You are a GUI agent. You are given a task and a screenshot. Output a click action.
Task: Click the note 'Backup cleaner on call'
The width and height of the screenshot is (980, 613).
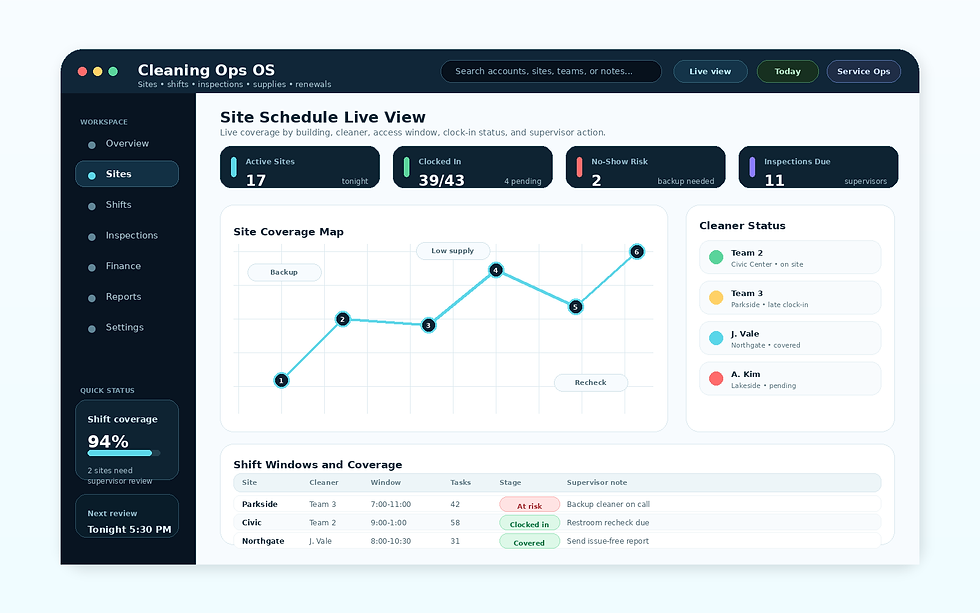pyautogui.click(x=608, y=504)
